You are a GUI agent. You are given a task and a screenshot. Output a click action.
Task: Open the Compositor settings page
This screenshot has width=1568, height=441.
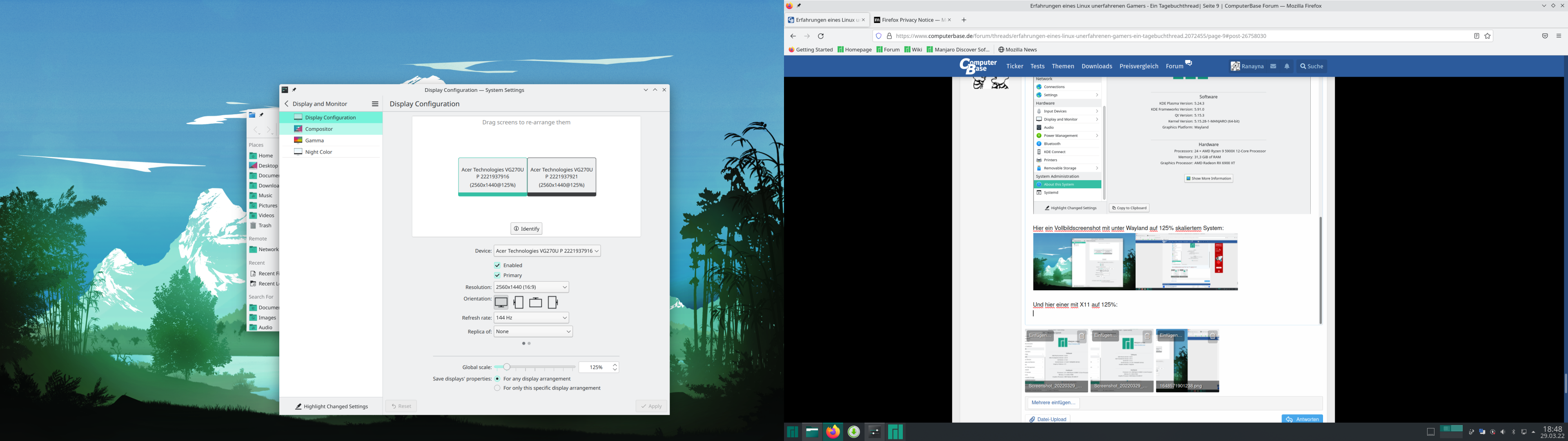point(319,129)
